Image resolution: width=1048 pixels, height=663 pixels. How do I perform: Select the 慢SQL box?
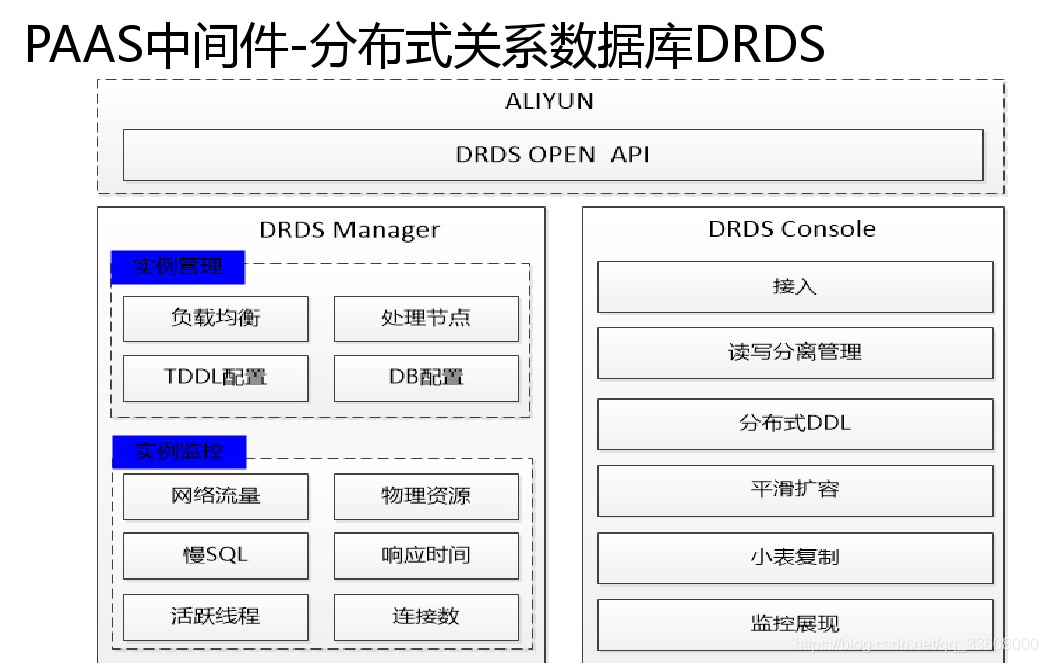click(x=216, y=555)
